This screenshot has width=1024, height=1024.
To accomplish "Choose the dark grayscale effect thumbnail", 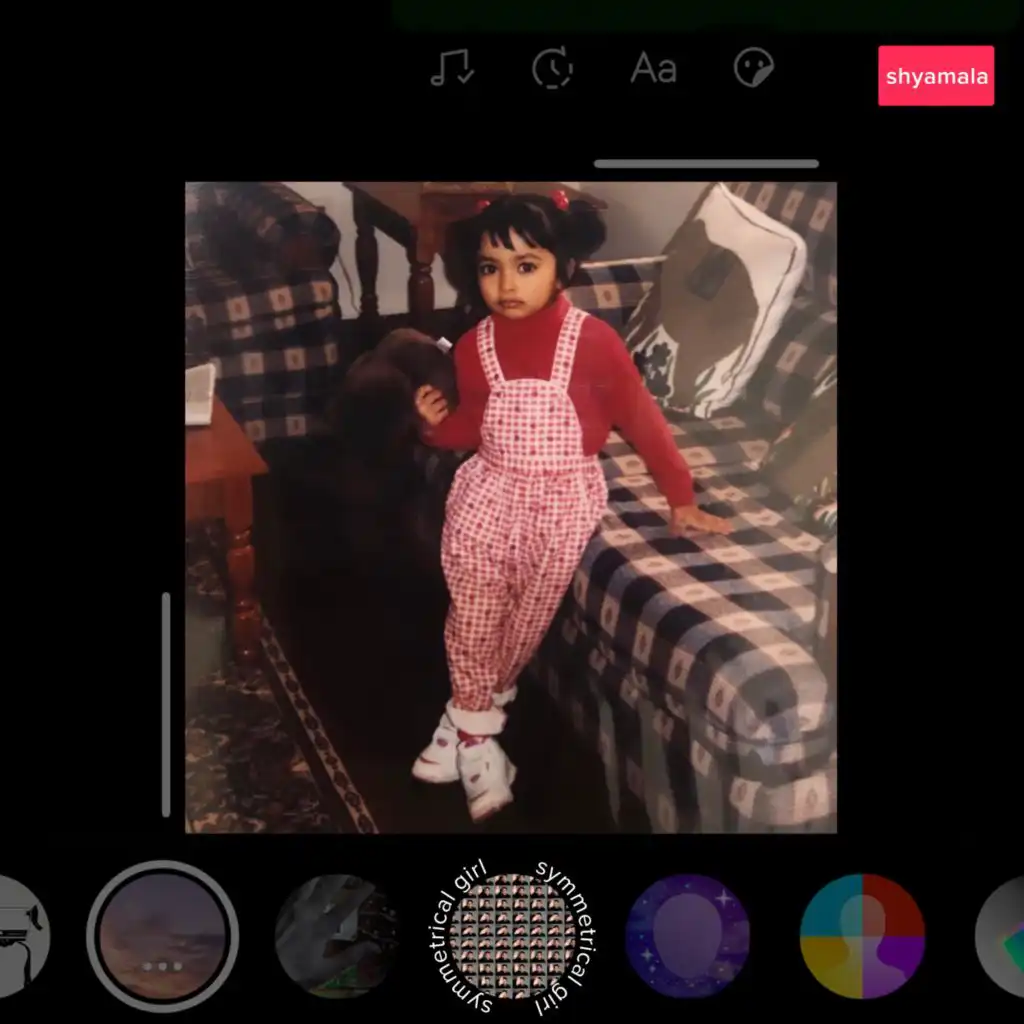I will tap(337, 936).
